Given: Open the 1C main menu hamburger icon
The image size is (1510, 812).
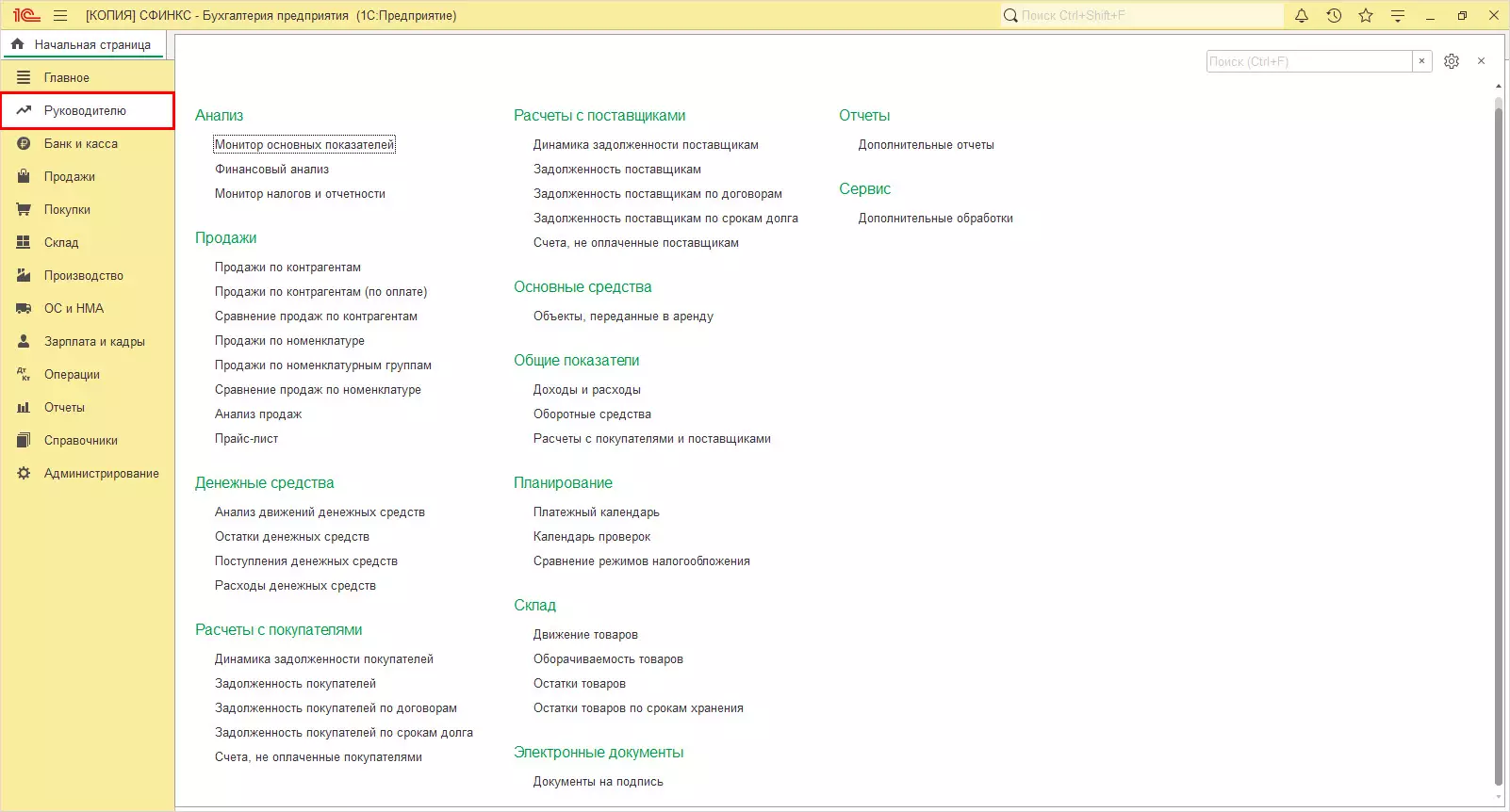Looking at the screenshot, I should coord(60,15).
